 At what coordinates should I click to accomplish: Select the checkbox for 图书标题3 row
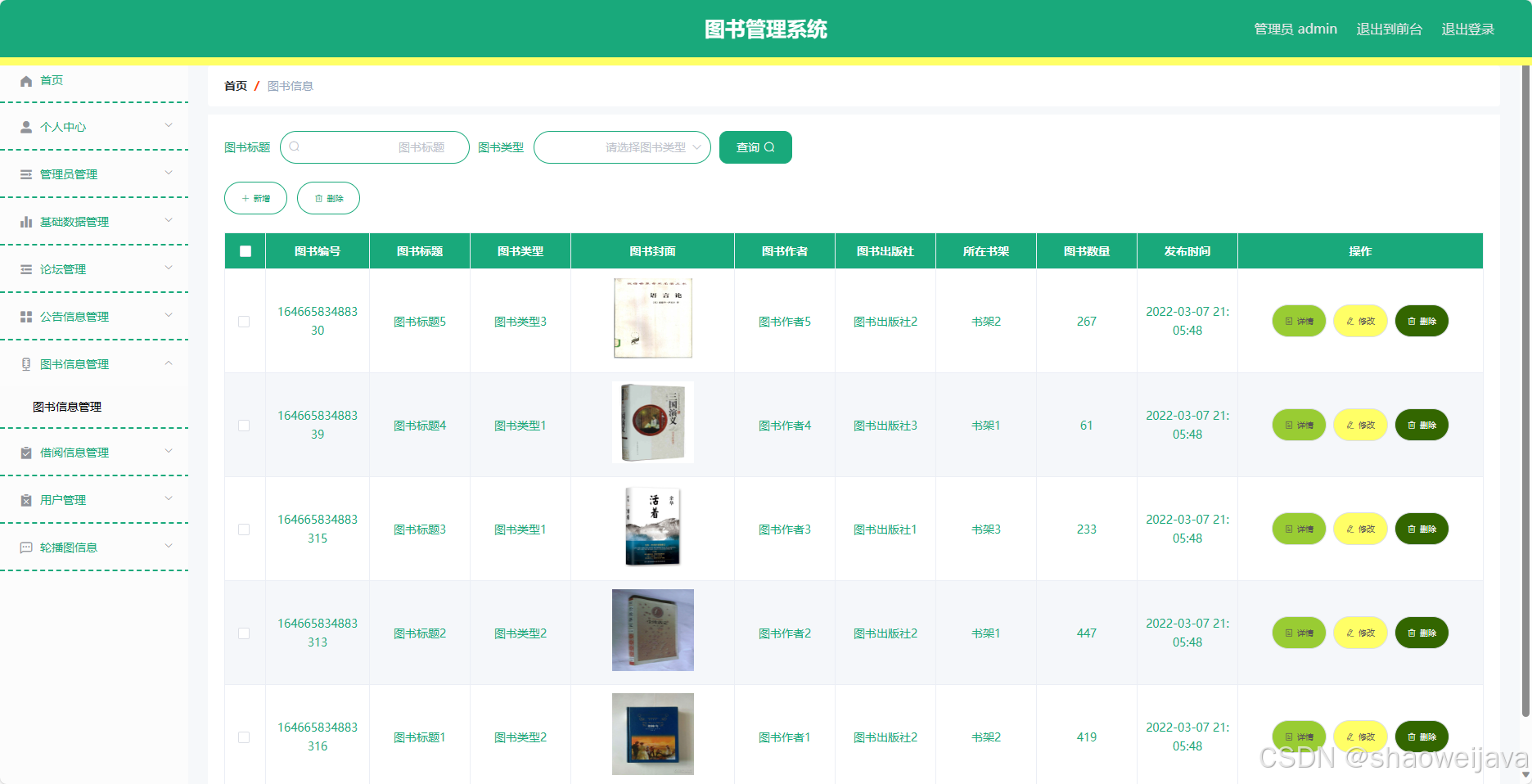point(244,529)
